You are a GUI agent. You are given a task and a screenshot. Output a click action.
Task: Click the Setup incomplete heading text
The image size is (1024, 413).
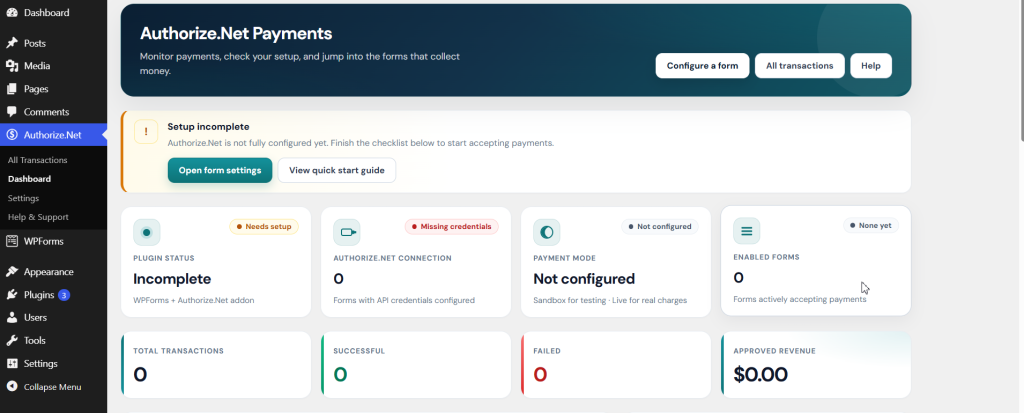208,127
